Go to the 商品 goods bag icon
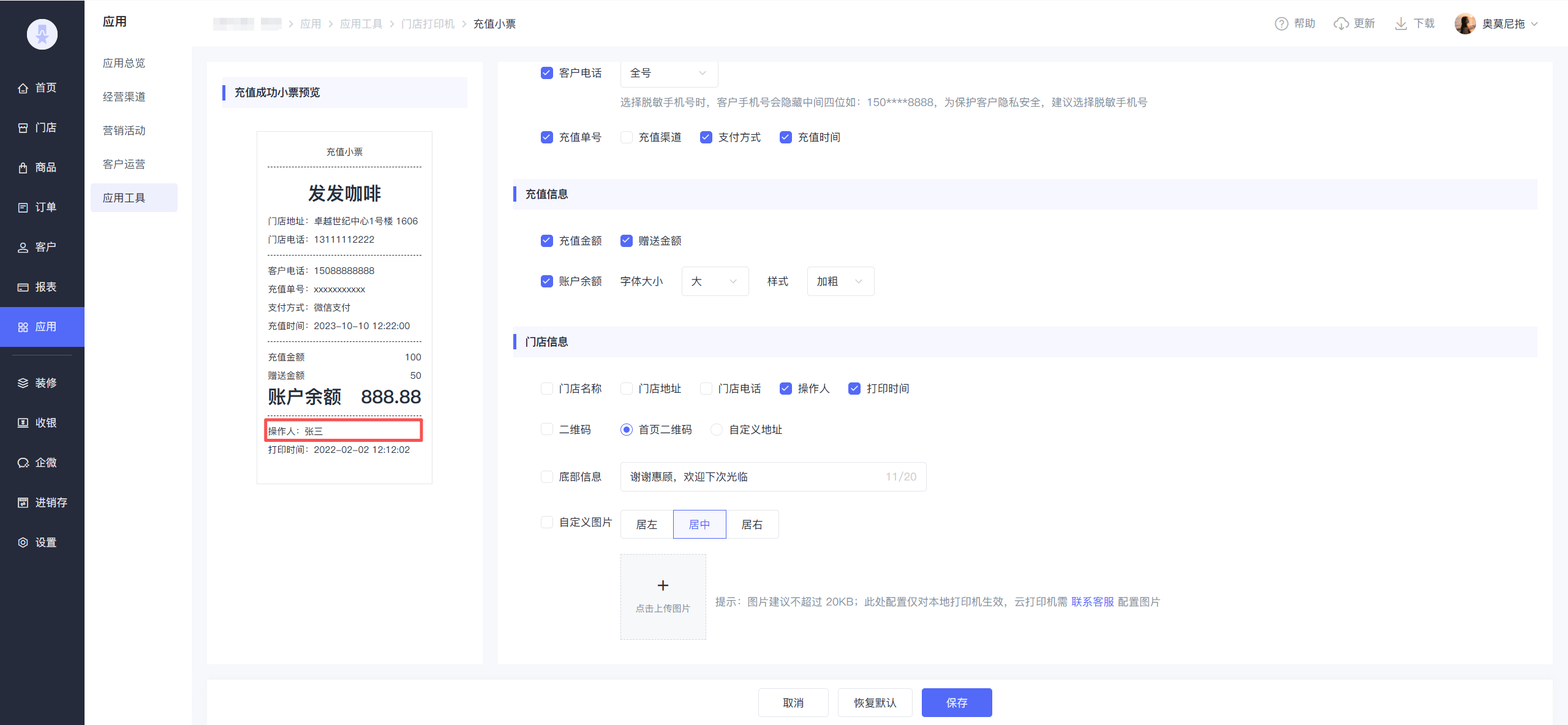 pyautogui.click(x=23, y=168)
